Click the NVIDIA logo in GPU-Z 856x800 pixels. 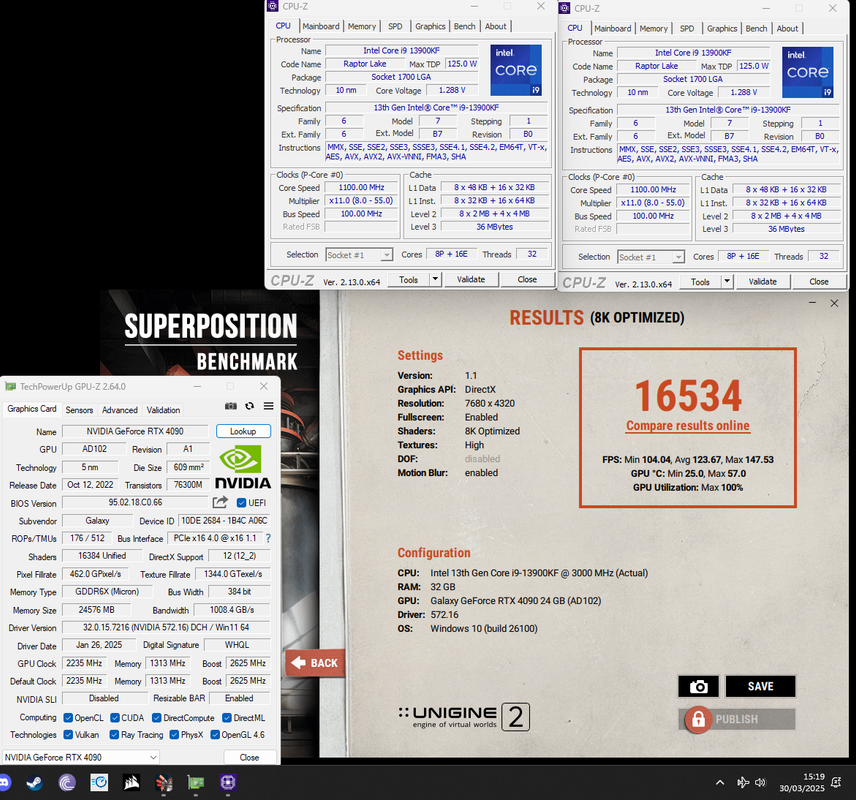242,467
